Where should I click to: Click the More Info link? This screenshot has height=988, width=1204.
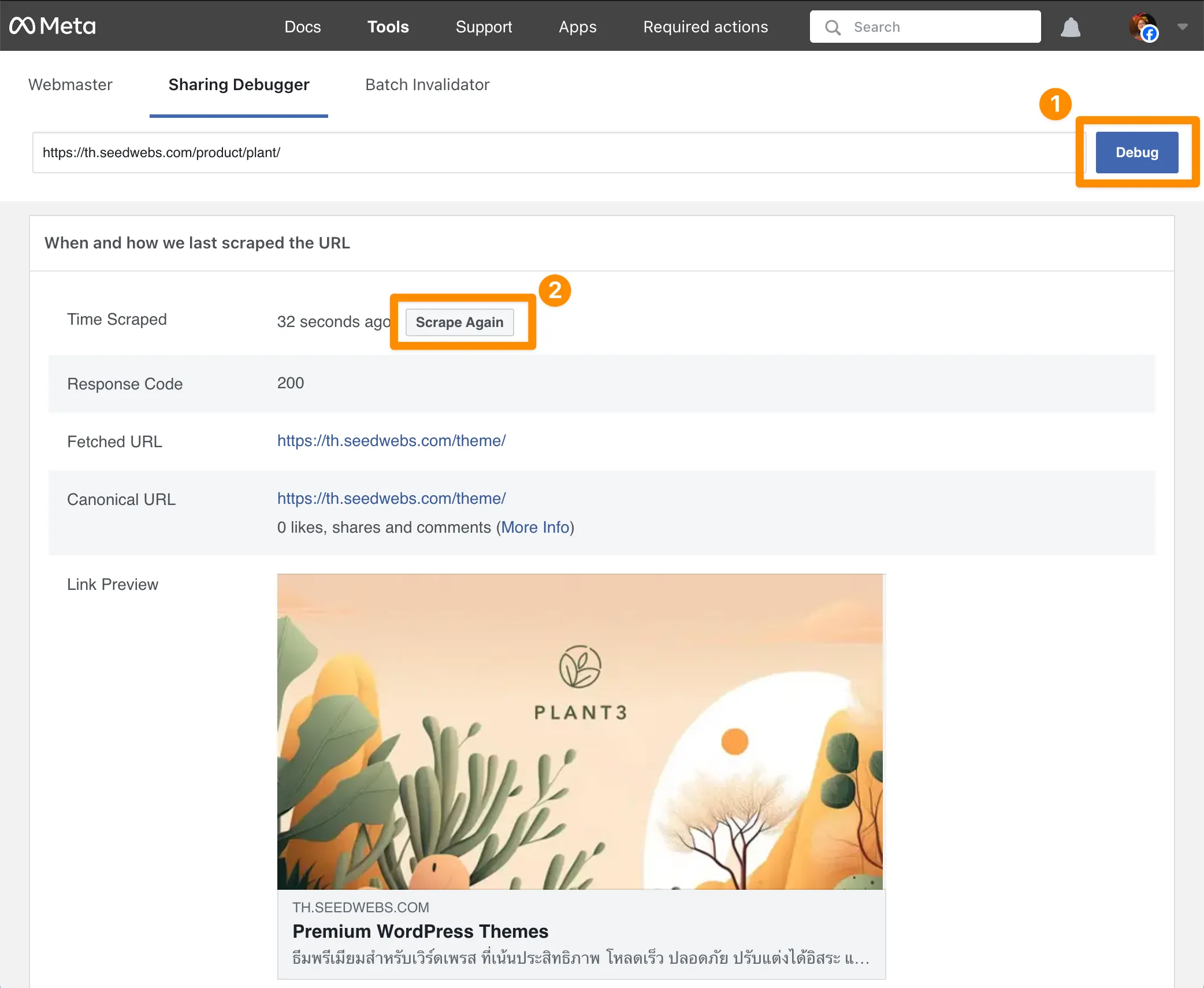[535, 527]
